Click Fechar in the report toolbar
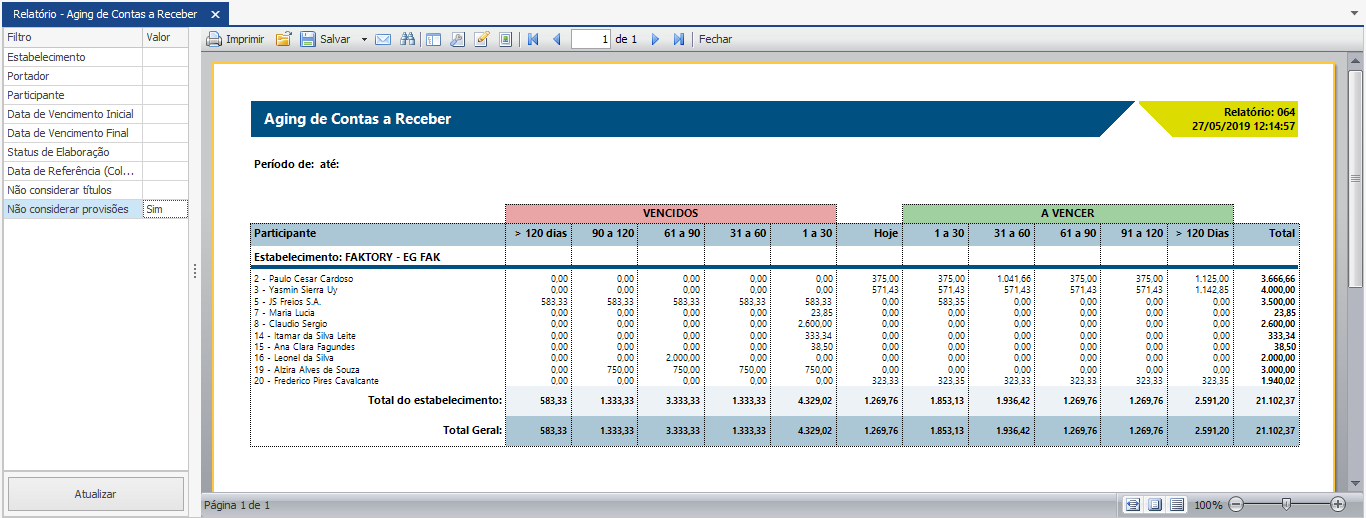This screenshot has width=1366, height=518. (715, 39)
